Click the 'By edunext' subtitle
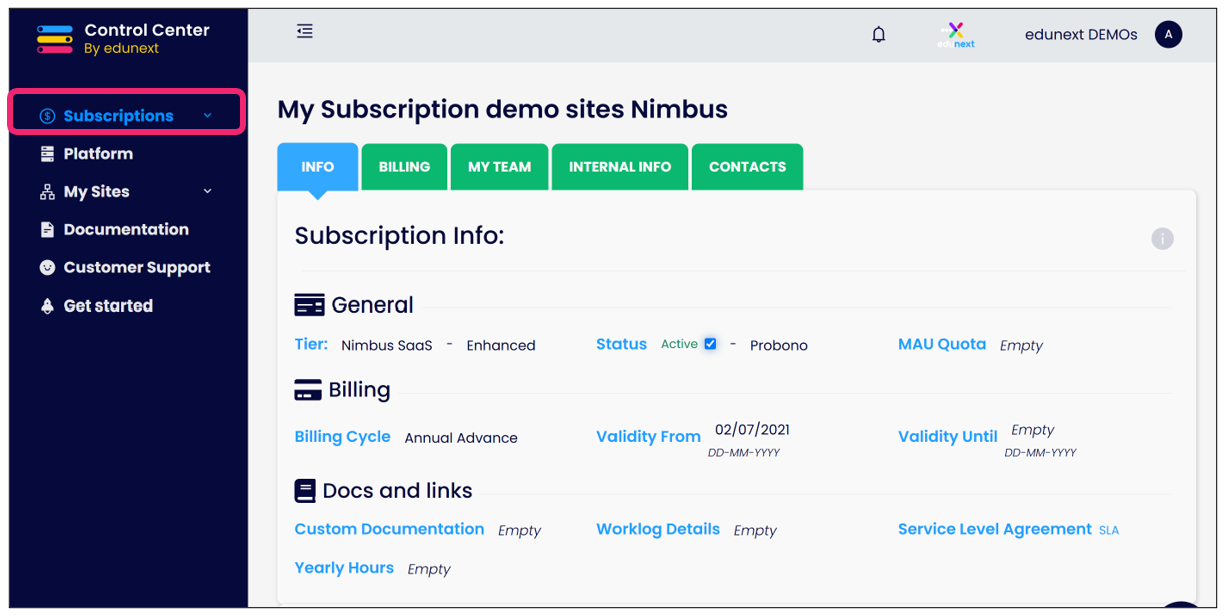The width and height of the screenshot is (1228, 616). [x=121, y=49]
